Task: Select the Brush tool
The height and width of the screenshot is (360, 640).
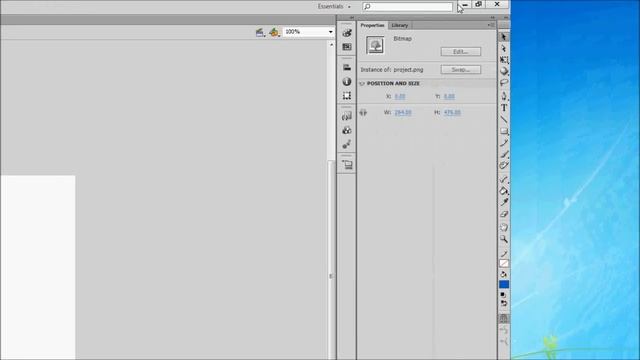Action: (x=504, y=154)
